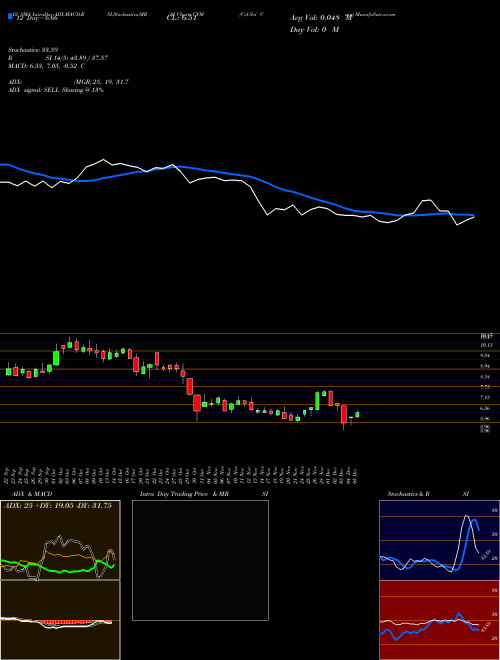Screen dimensions: 500x660
Task: Click the '22 Sep' date axis label
Action: 8,474
